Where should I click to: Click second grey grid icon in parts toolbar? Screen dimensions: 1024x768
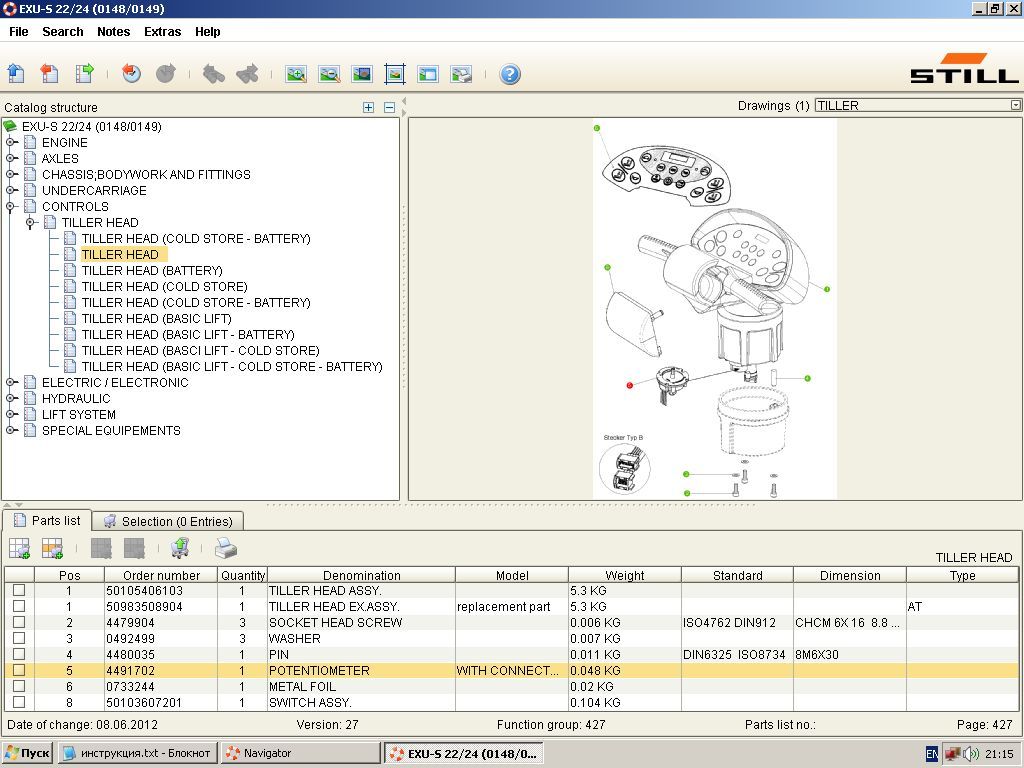click(x=135, y=548)
